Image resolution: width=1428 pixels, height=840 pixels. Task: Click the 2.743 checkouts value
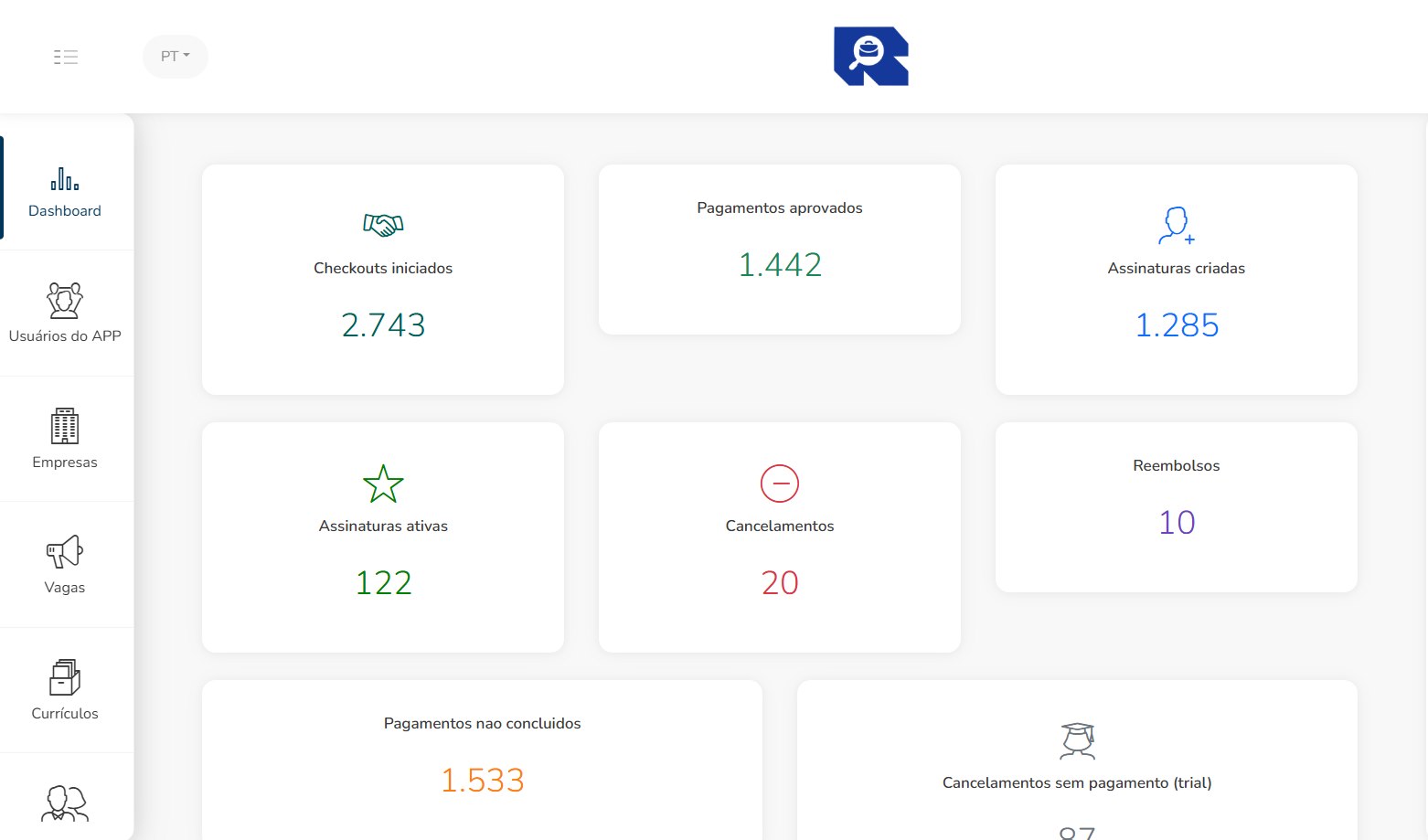tap(383, 324)
